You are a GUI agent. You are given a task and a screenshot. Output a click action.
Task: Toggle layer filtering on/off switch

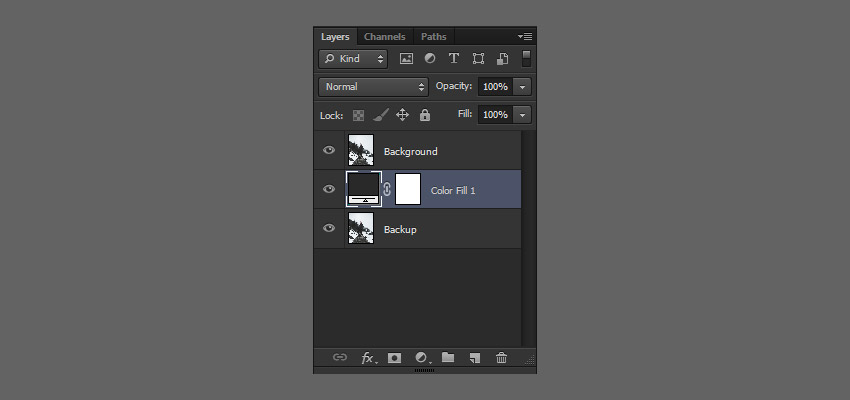pos(526,59)
